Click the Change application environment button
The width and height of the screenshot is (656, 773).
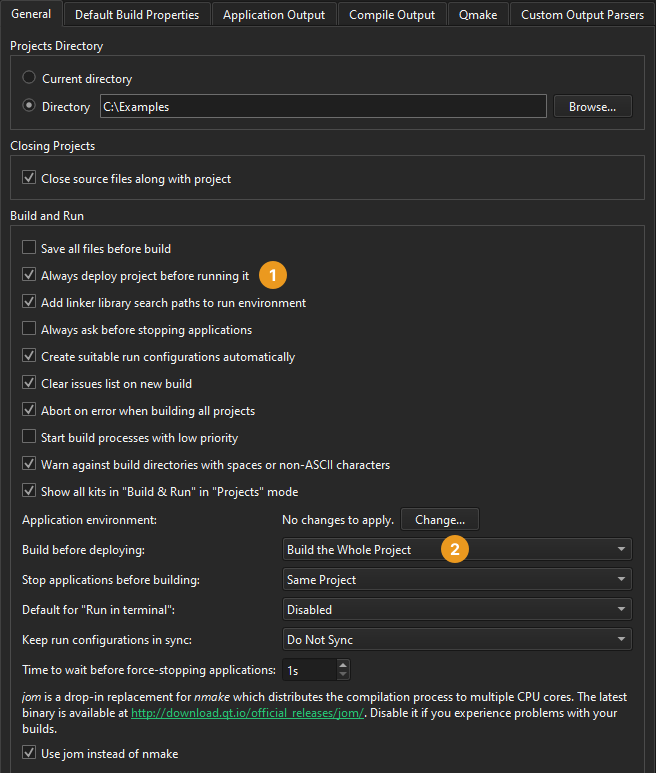point(440,520)
